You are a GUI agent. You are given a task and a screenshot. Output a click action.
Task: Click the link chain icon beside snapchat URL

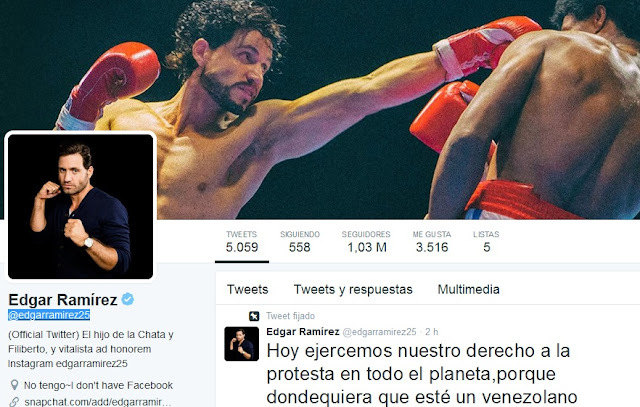click(14, 402)
